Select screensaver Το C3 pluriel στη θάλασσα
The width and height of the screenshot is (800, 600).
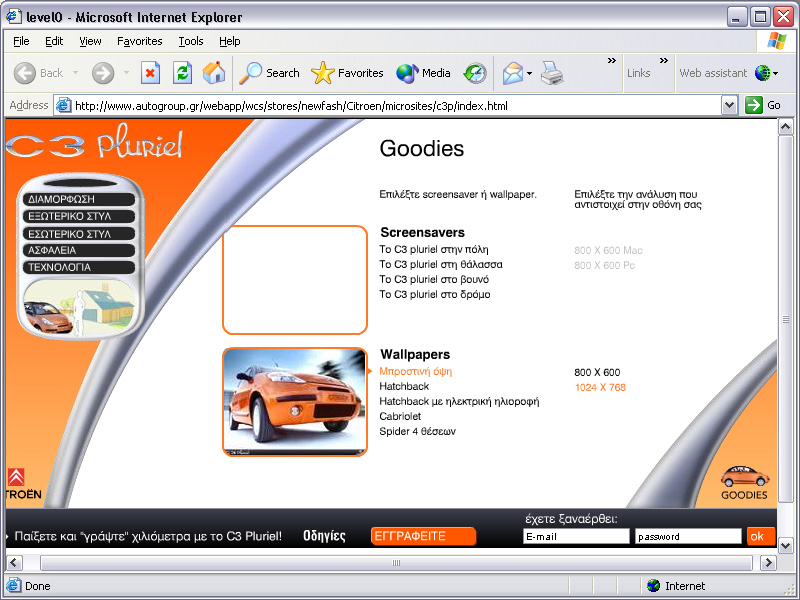441,264
